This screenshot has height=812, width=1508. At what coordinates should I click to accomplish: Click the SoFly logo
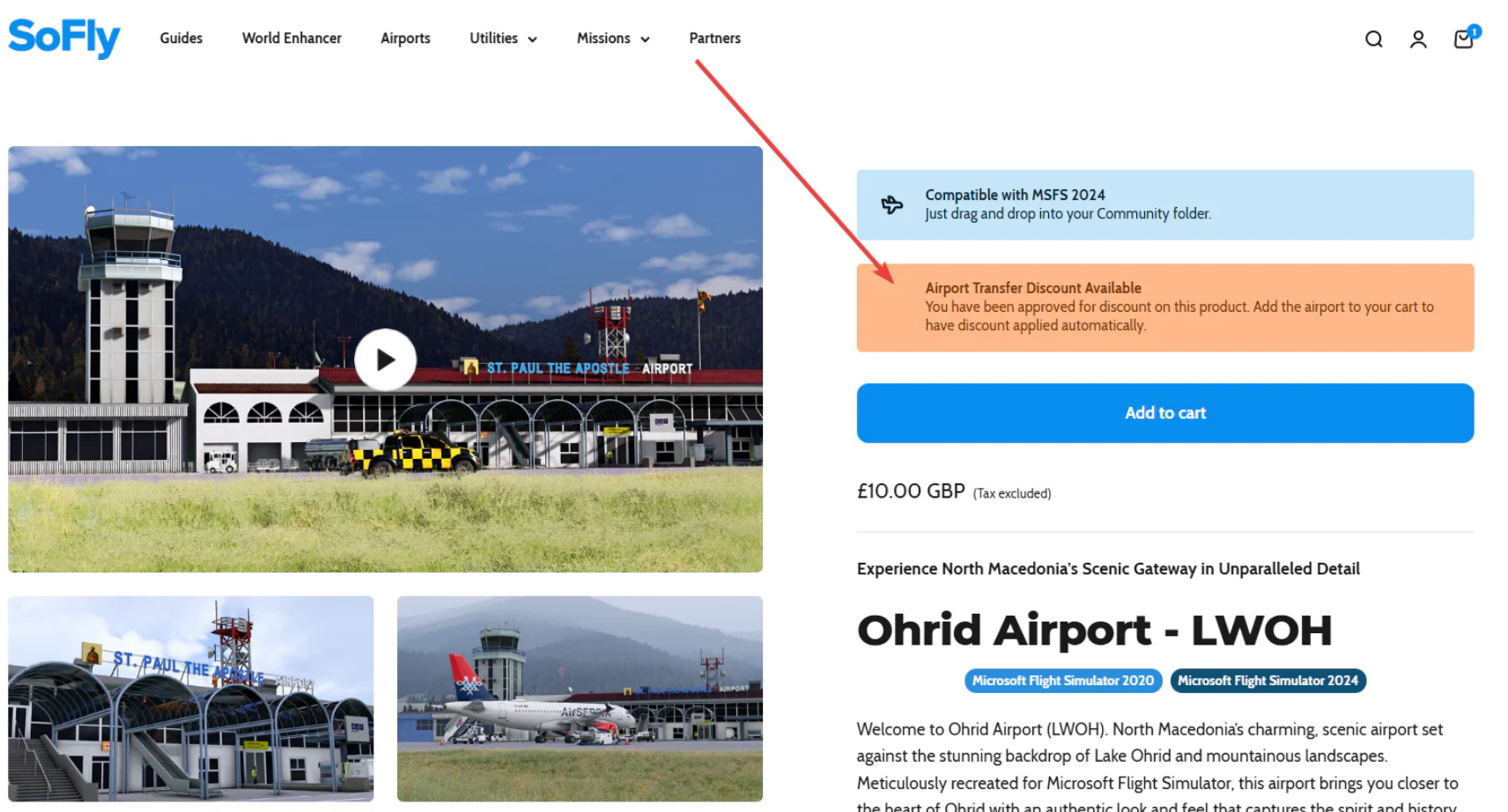64,38
